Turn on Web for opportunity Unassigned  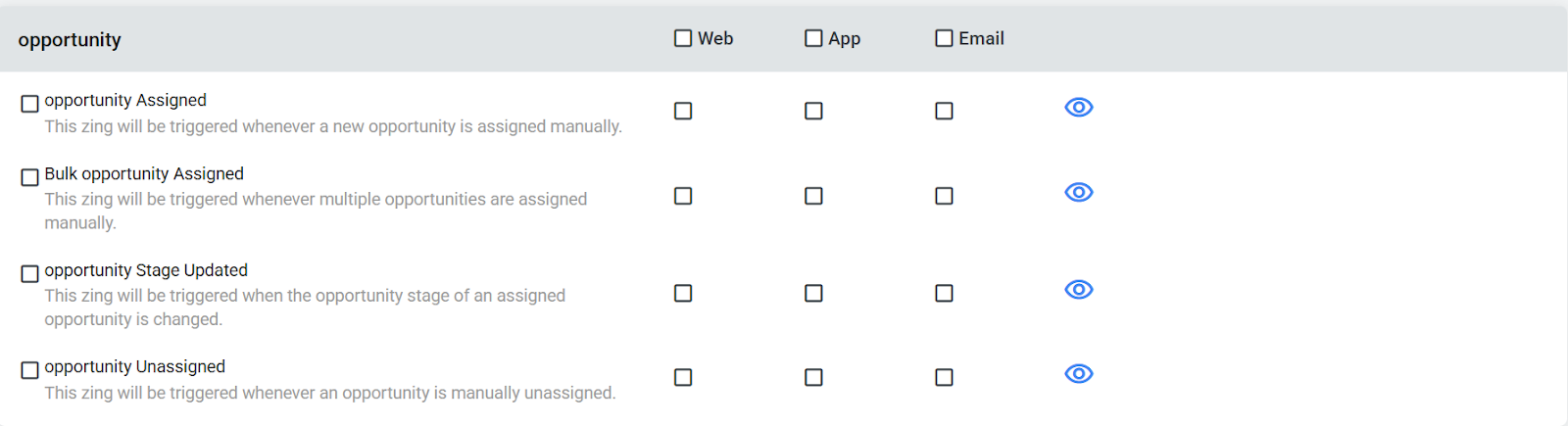683,377
